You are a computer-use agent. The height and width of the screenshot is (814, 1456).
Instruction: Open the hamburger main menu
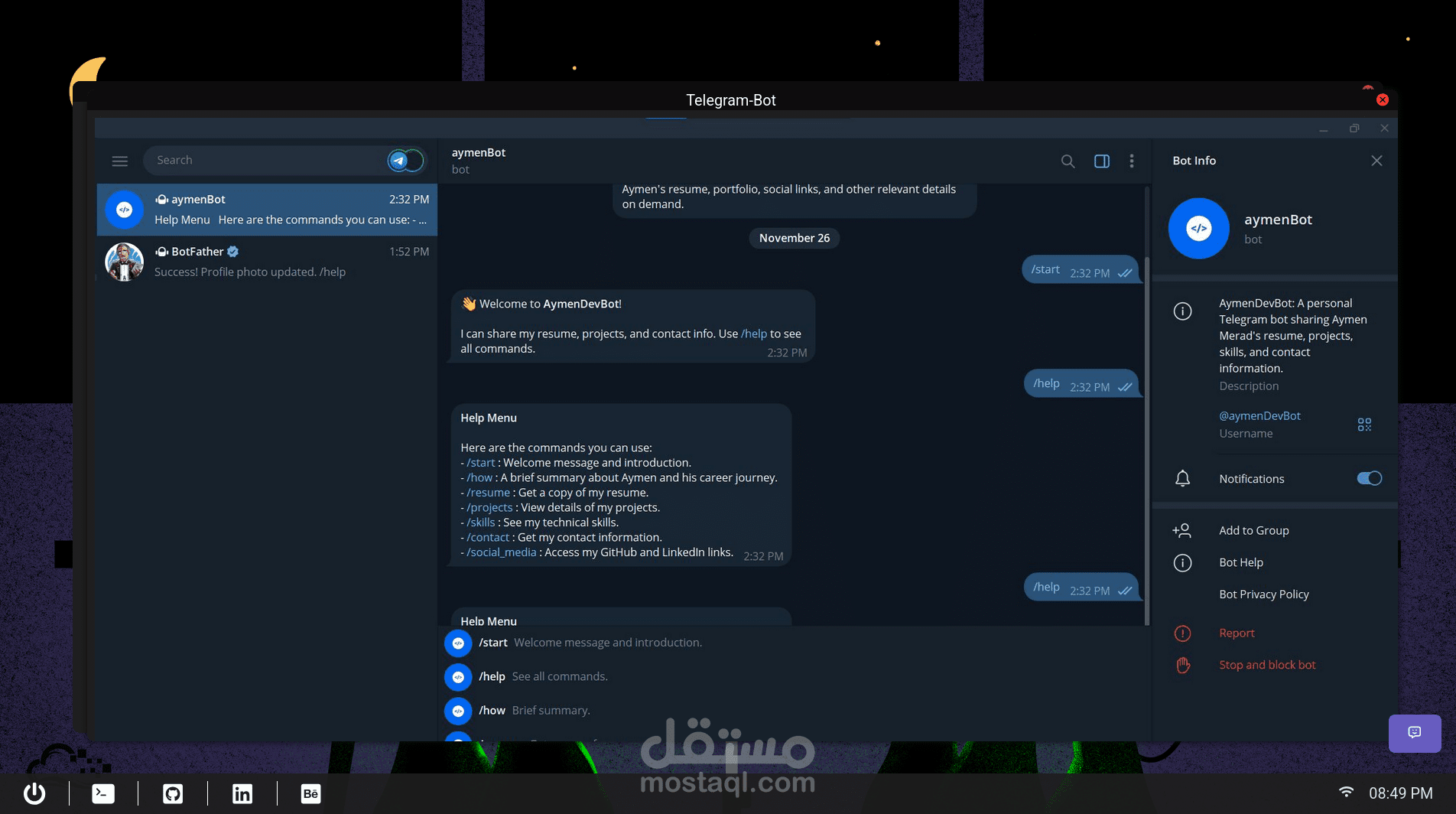click(119, 161)
